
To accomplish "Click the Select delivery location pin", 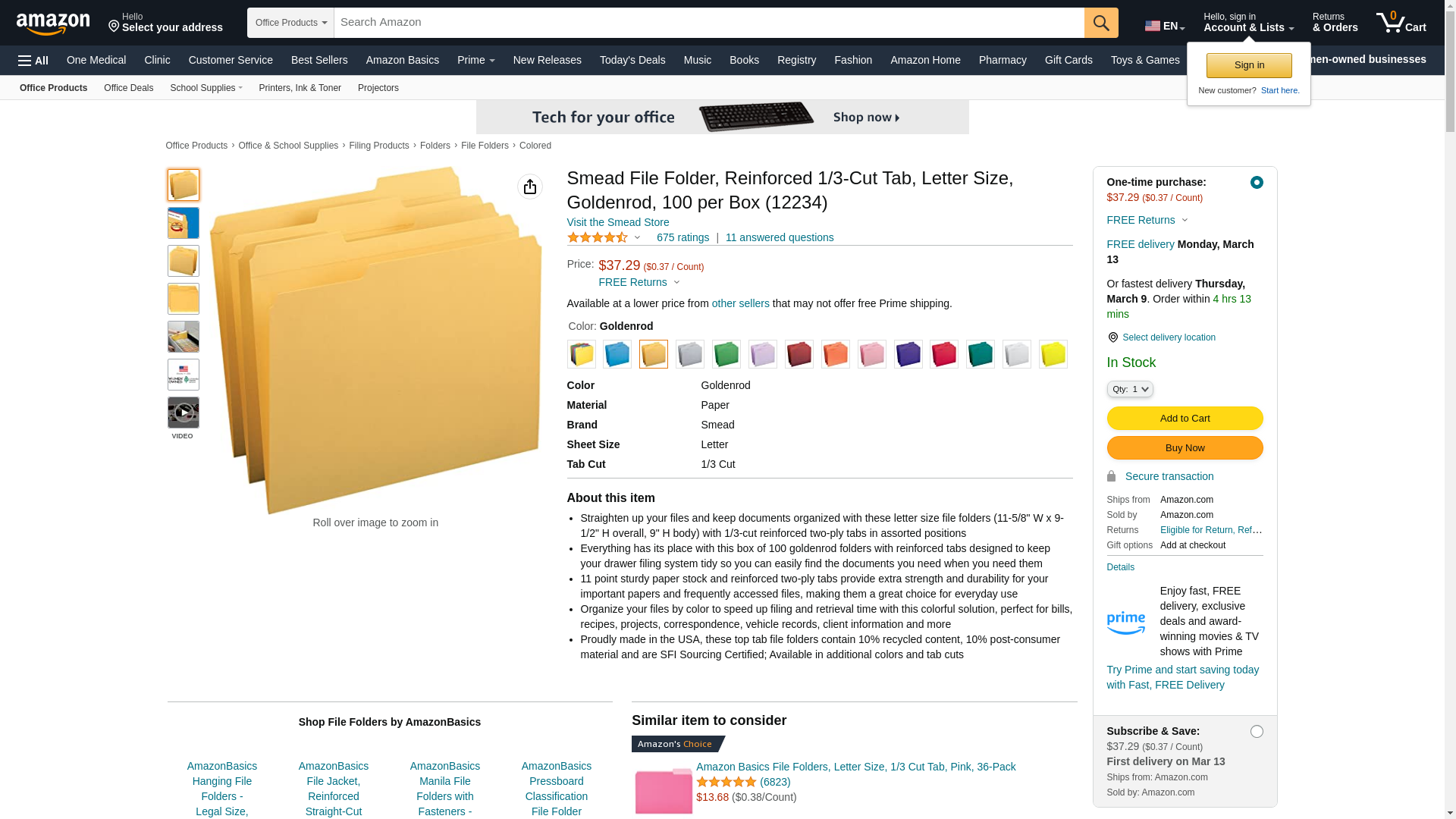I will [x=1112, y=337].
